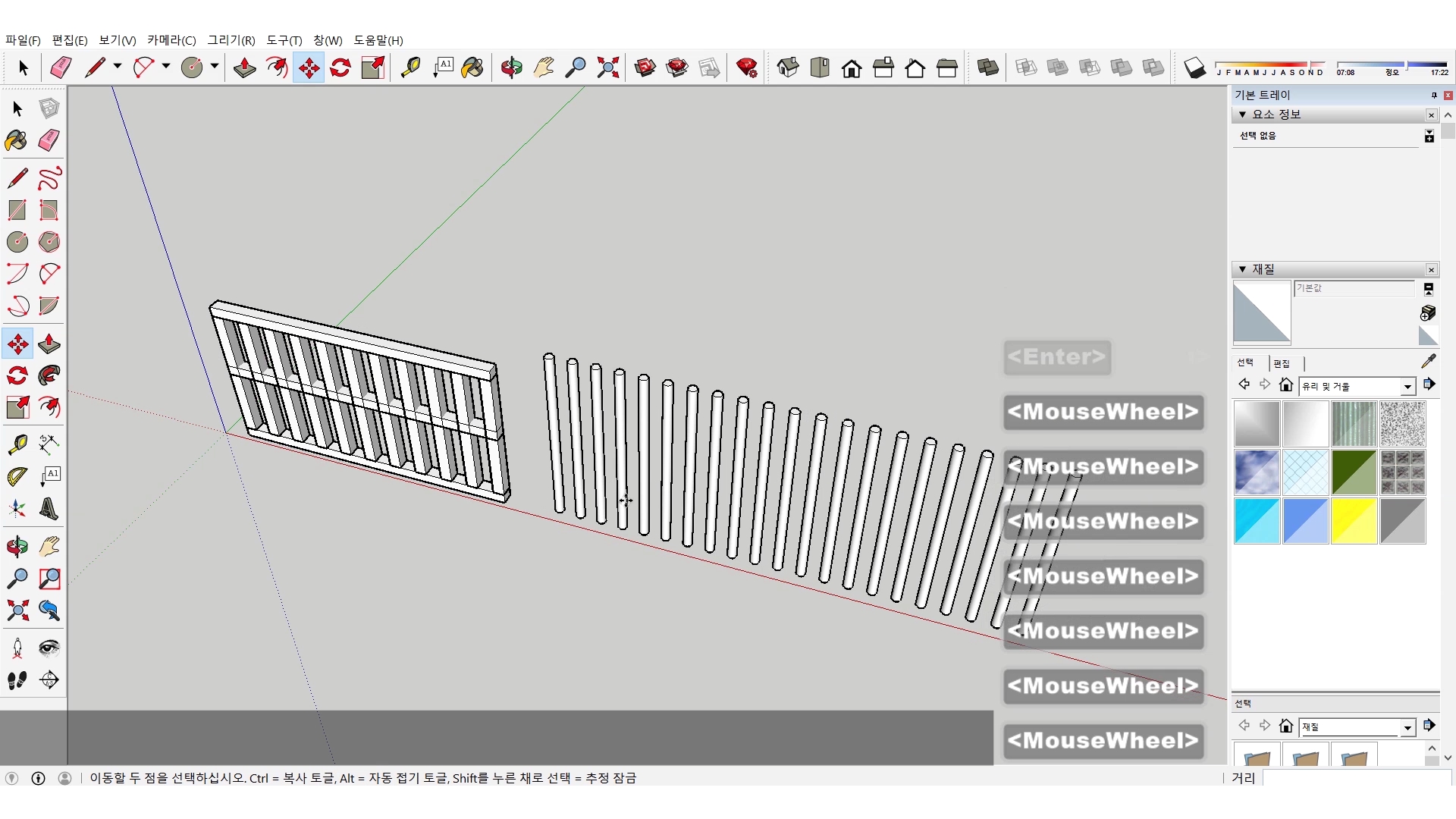Select the Push/Pull tool in left toolbar
This screenshot has width=1456, height=819.
[x=49, y=344]
